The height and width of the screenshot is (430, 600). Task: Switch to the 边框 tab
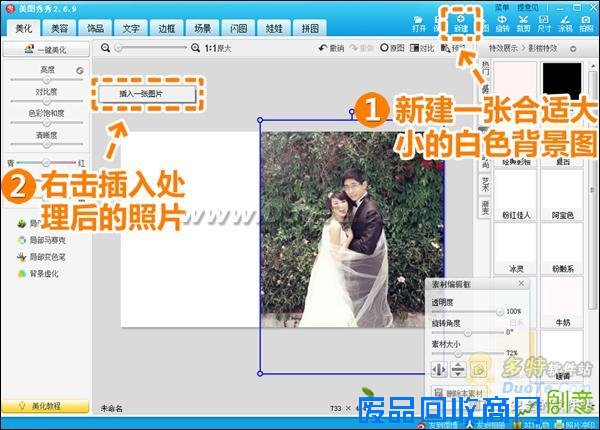point(167,29)
